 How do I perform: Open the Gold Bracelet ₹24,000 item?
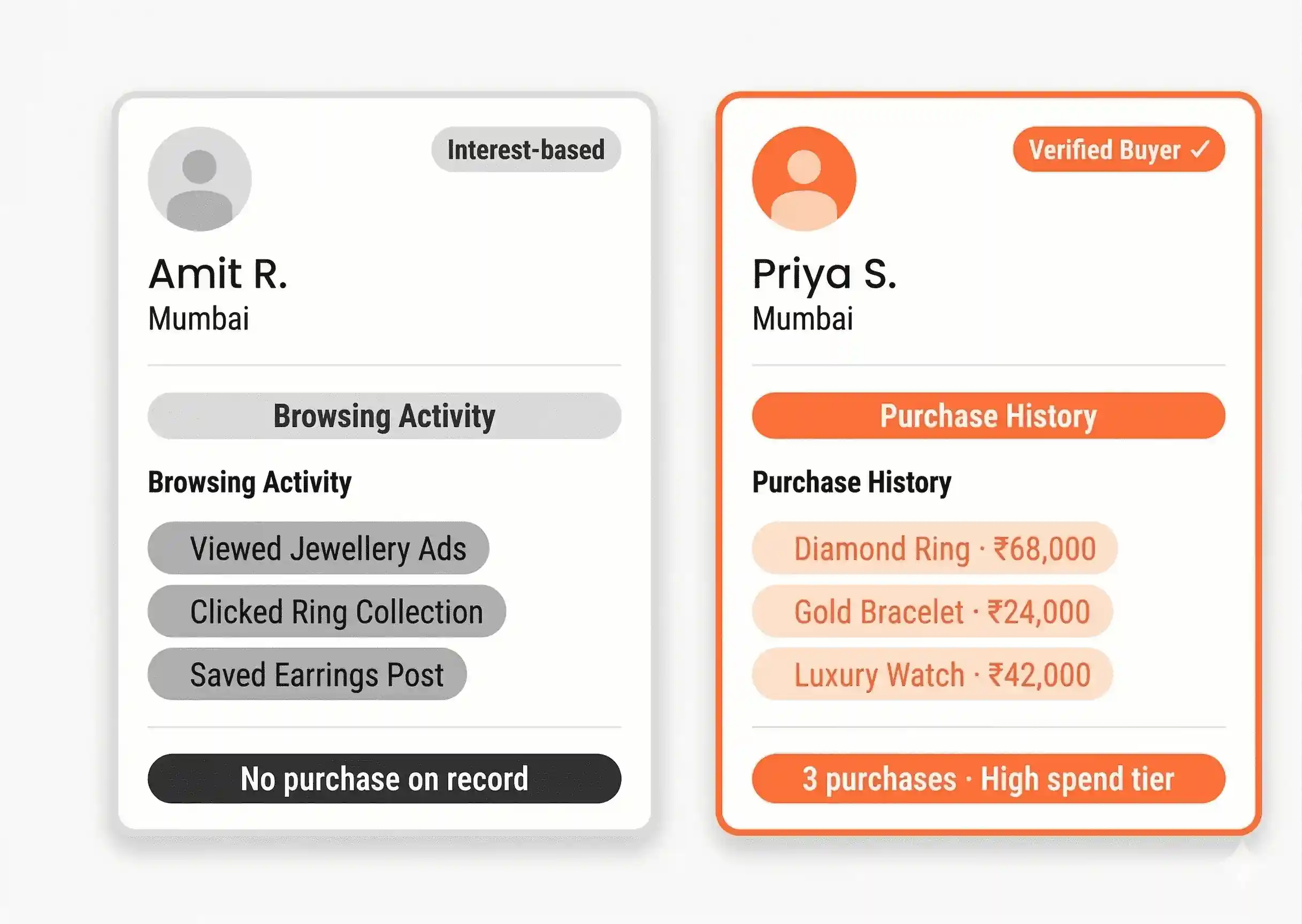tap(932, 612)
